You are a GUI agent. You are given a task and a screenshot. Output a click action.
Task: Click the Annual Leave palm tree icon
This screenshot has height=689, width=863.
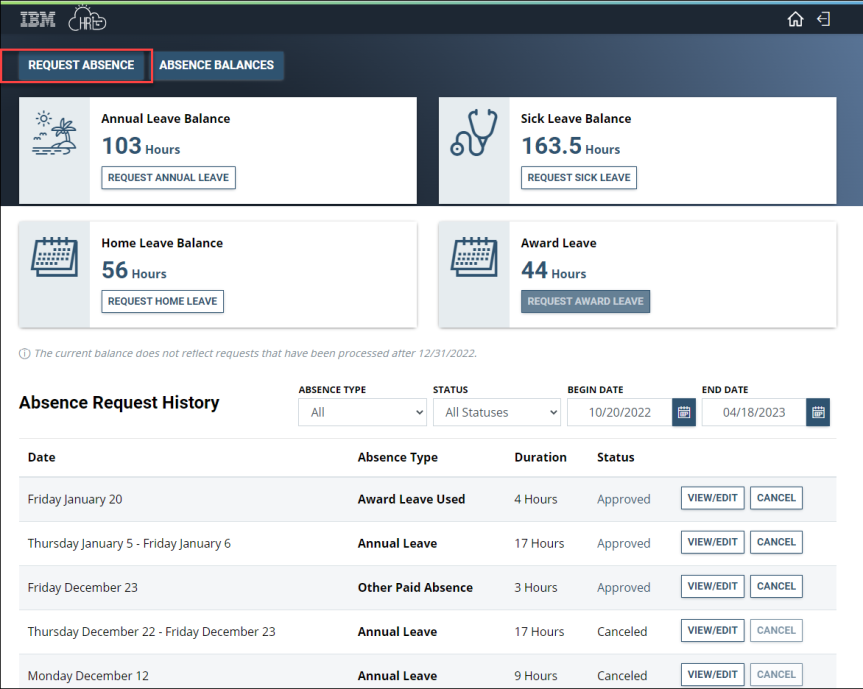[x=55, y=133]
